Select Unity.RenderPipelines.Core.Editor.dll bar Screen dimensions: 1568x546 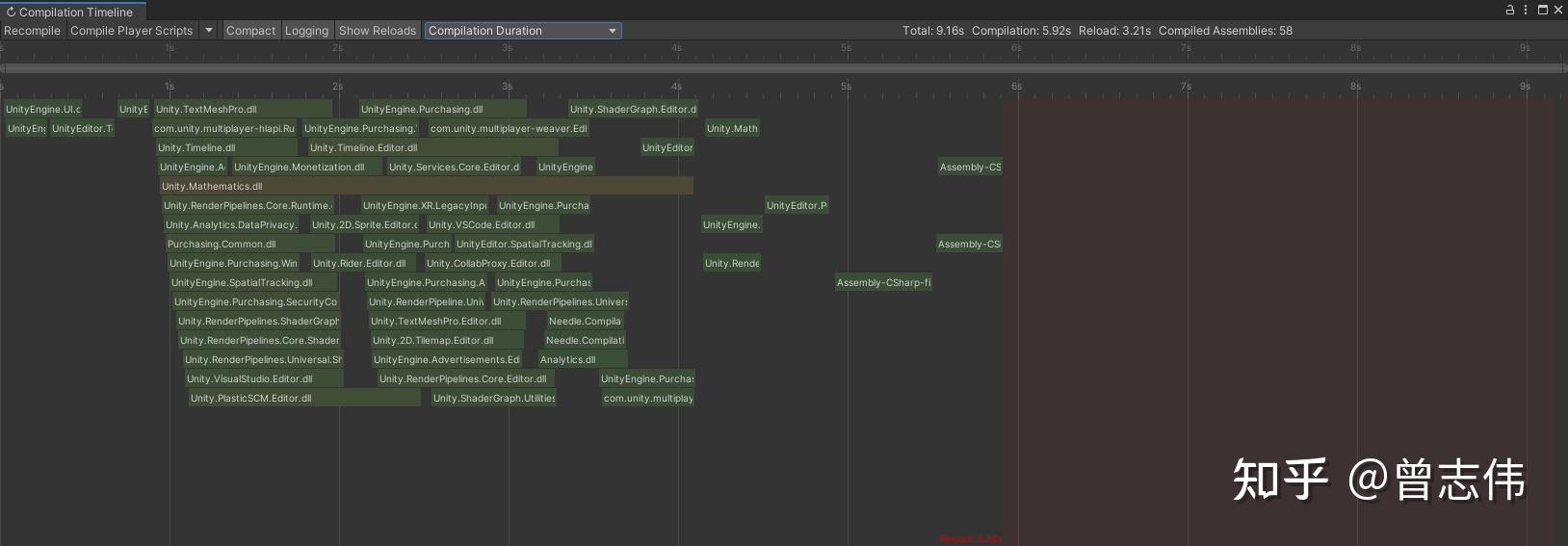coord(466,378)
